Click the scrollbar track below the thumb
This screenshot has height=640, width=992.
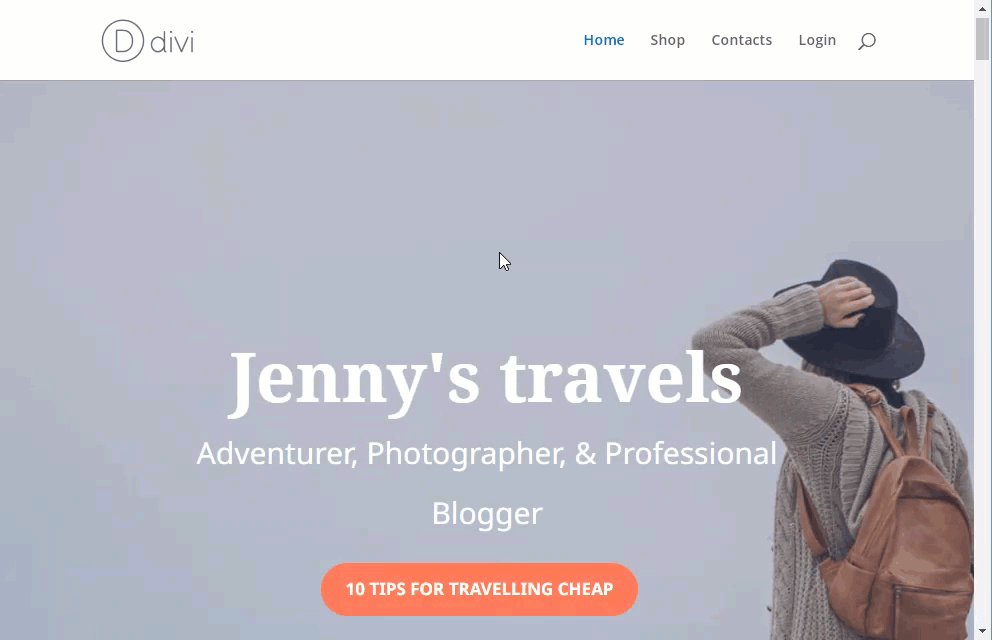click(x=983, y=342)
